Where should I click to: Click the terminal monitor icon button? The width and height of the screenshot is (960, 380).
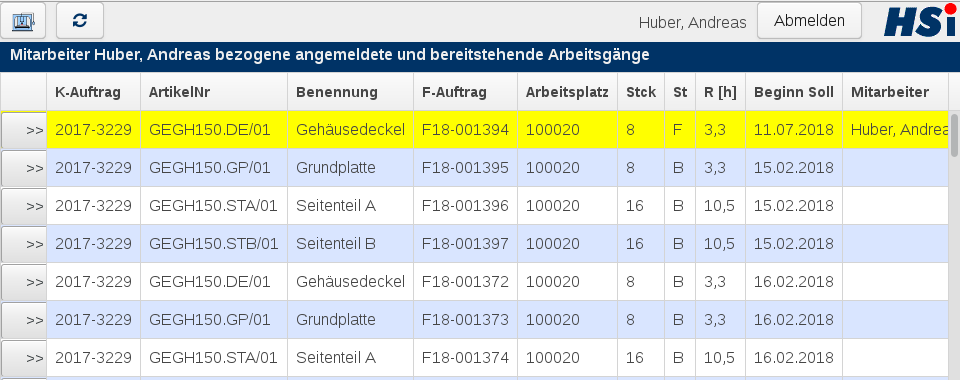tap(24, 21)
